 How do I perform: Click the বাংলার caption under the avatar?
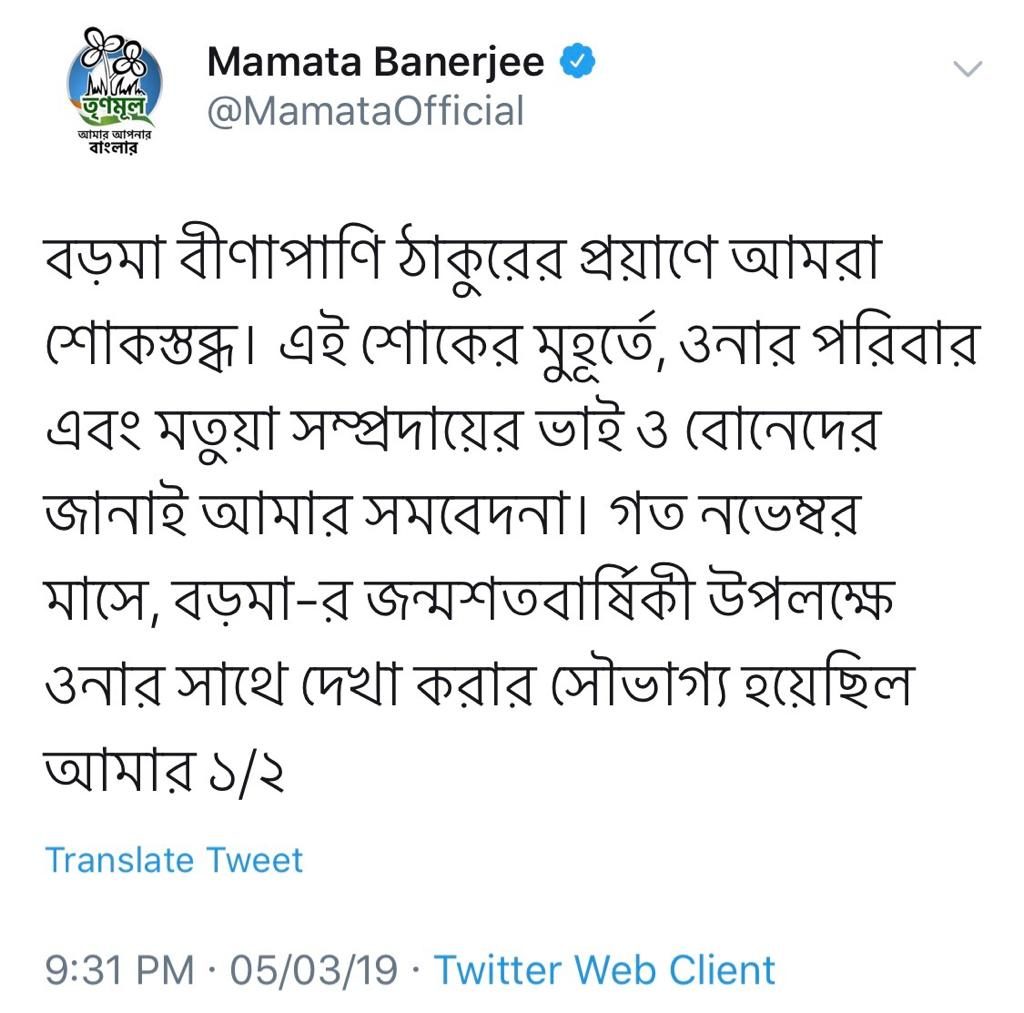click(x=114, y=148)
